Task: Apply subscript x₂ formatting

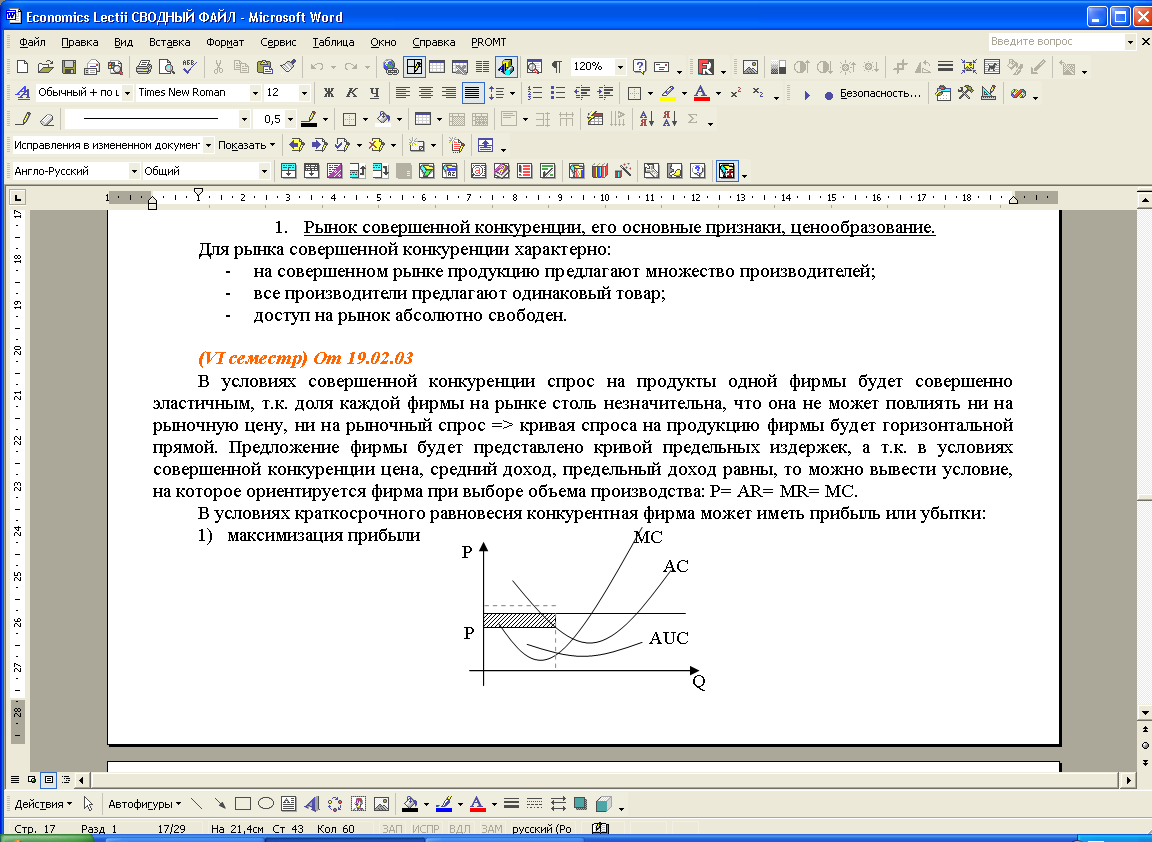Action: [758, 93]
